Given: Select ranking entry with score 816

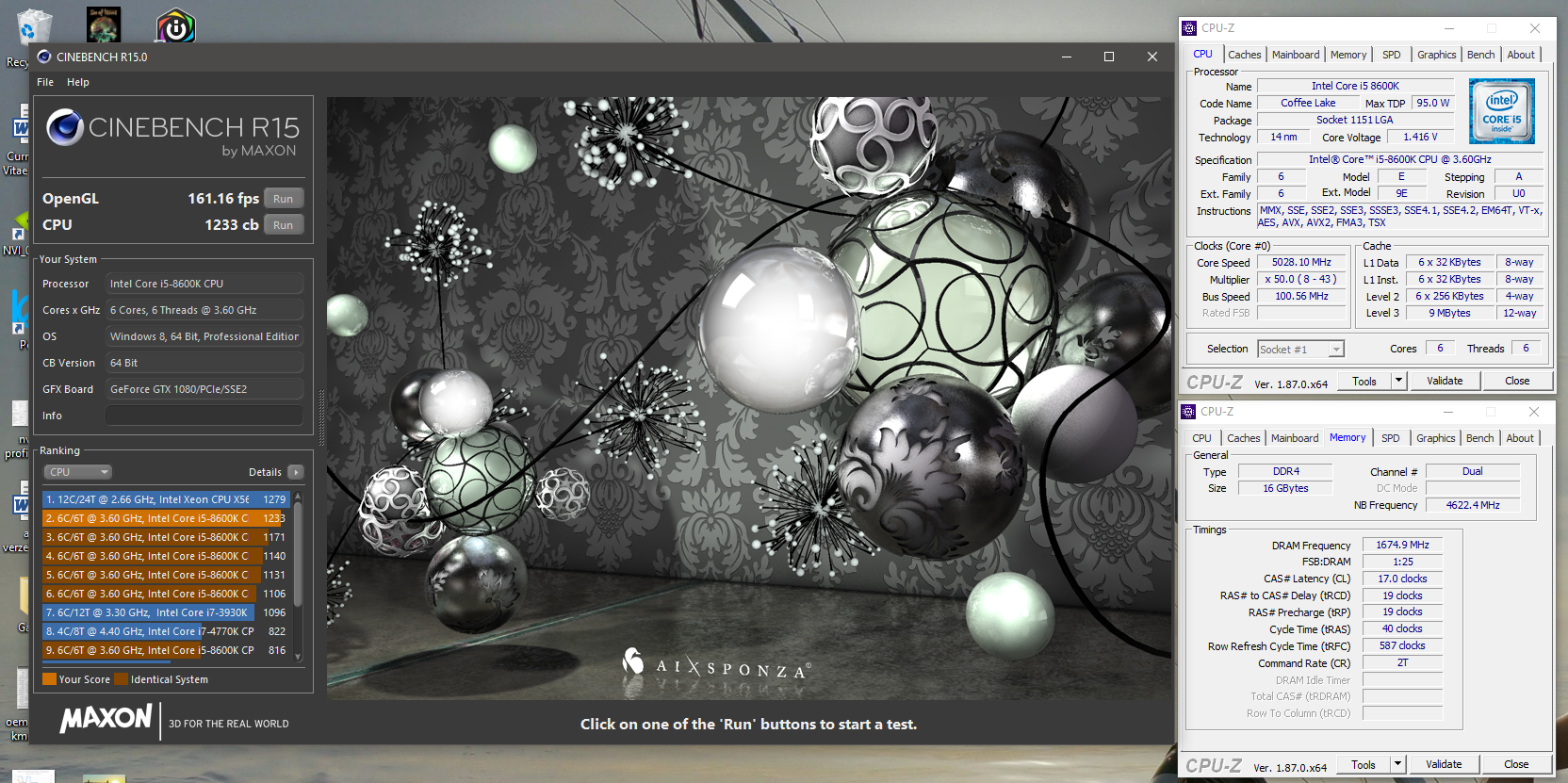Looking at the screenshot, I should [x=166, y=650].
